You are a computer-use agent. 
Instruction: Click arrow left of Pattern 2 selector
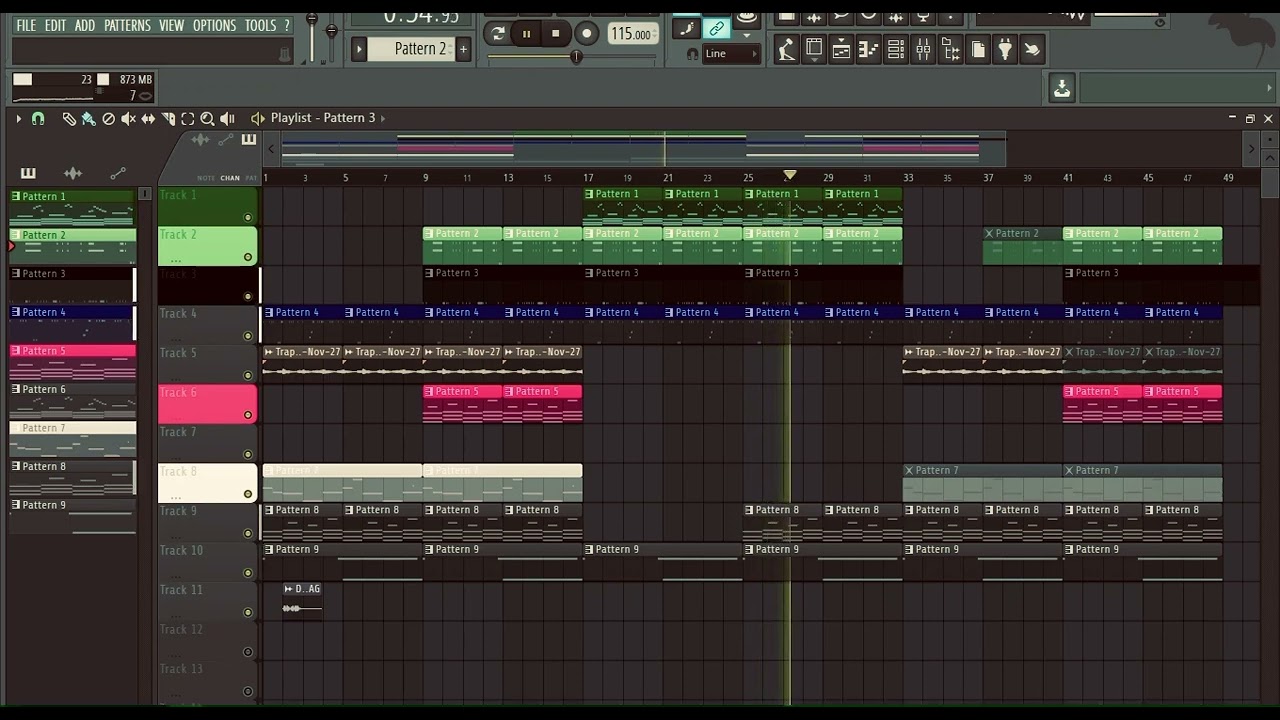click(359, 49)
